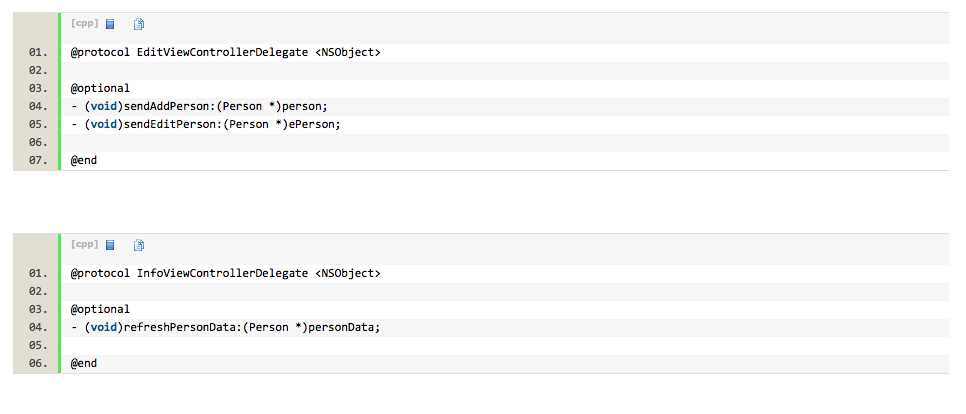Click @optional in the second code block

click(100, 309)
